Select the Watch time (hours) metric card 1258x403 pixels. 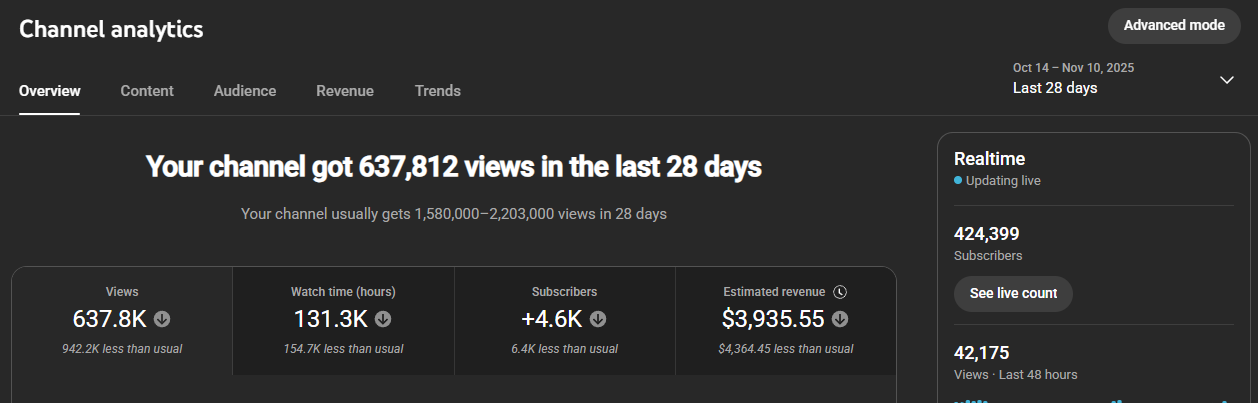(x=343, y=321)
